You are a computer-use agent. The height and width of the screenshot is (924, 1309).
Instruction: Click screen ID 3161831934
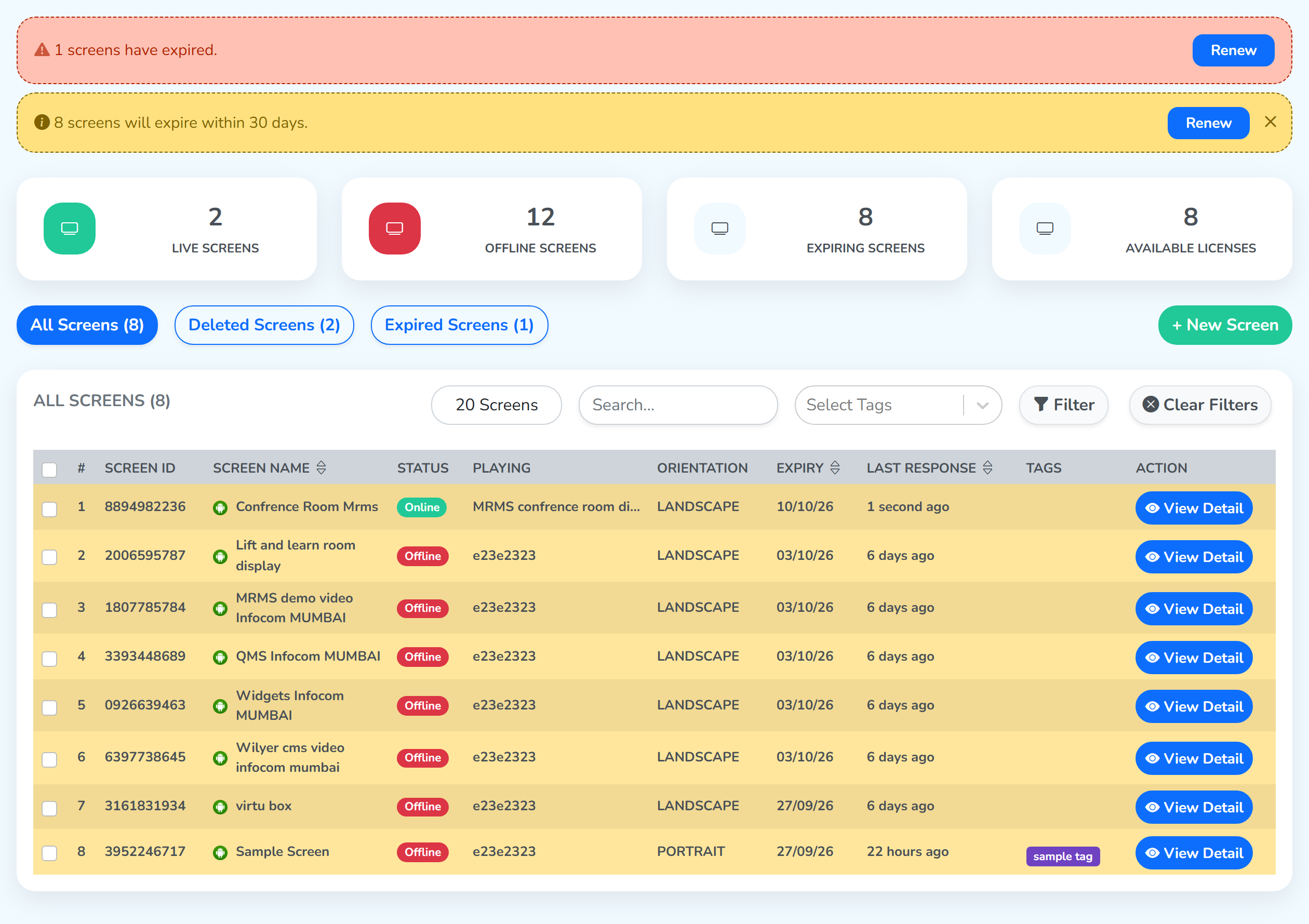(145, 806)
